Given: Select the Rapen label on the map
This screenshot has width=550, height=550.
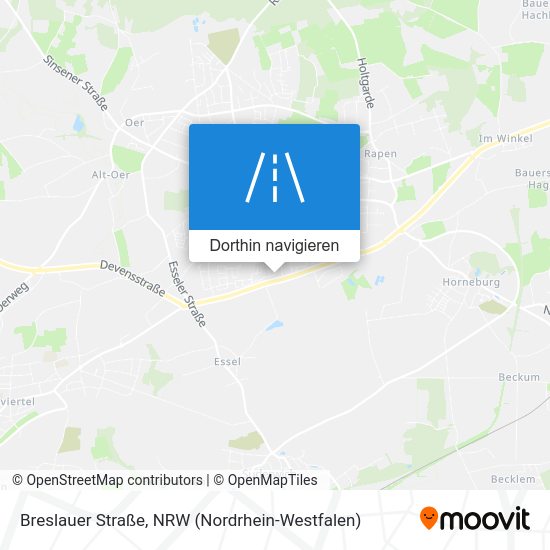Looking at the screenshot, I should click(x=381, y=154).
